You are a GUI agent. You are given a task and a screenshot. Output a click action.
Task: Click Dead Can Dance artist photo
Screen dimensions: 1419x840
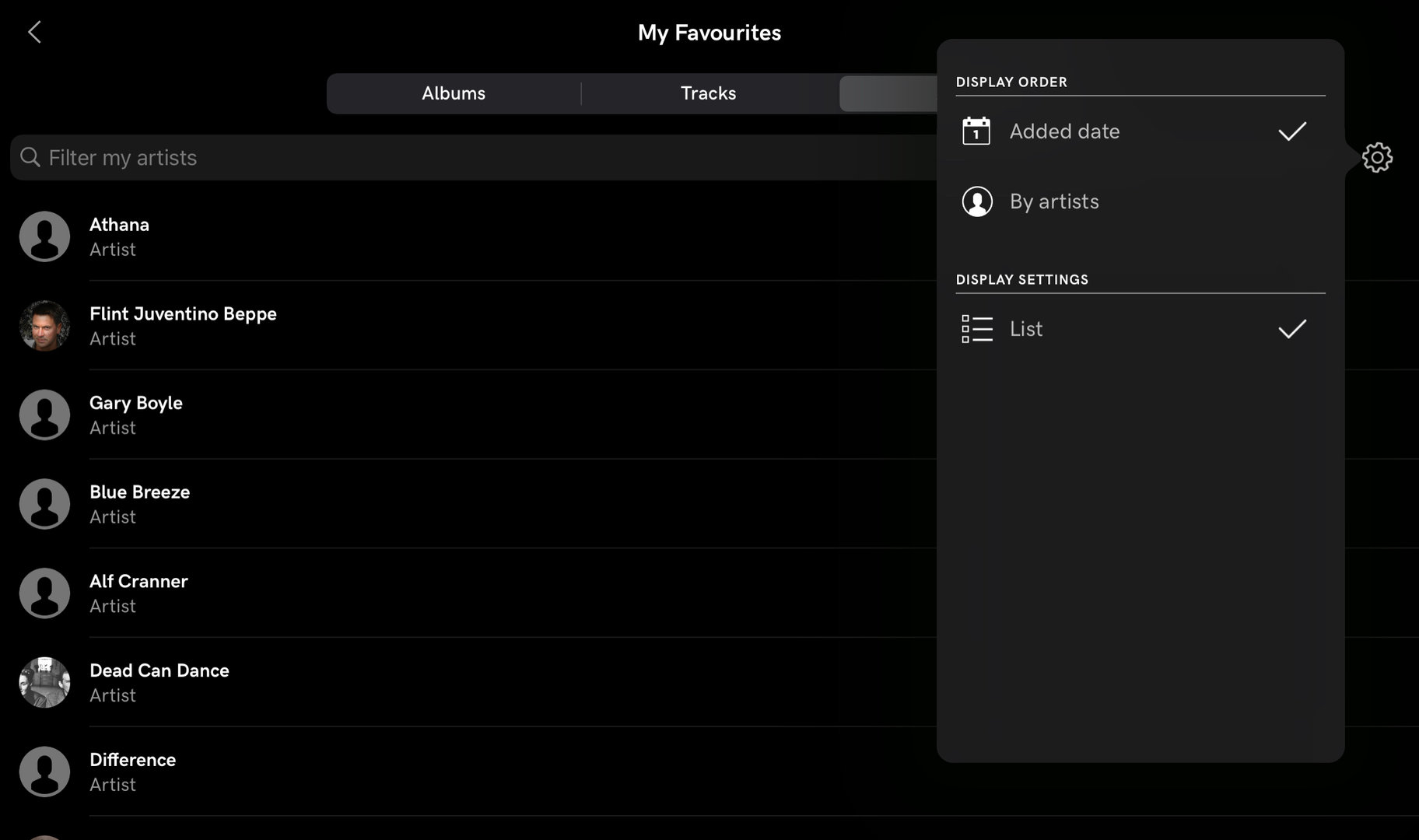point(45,682)
